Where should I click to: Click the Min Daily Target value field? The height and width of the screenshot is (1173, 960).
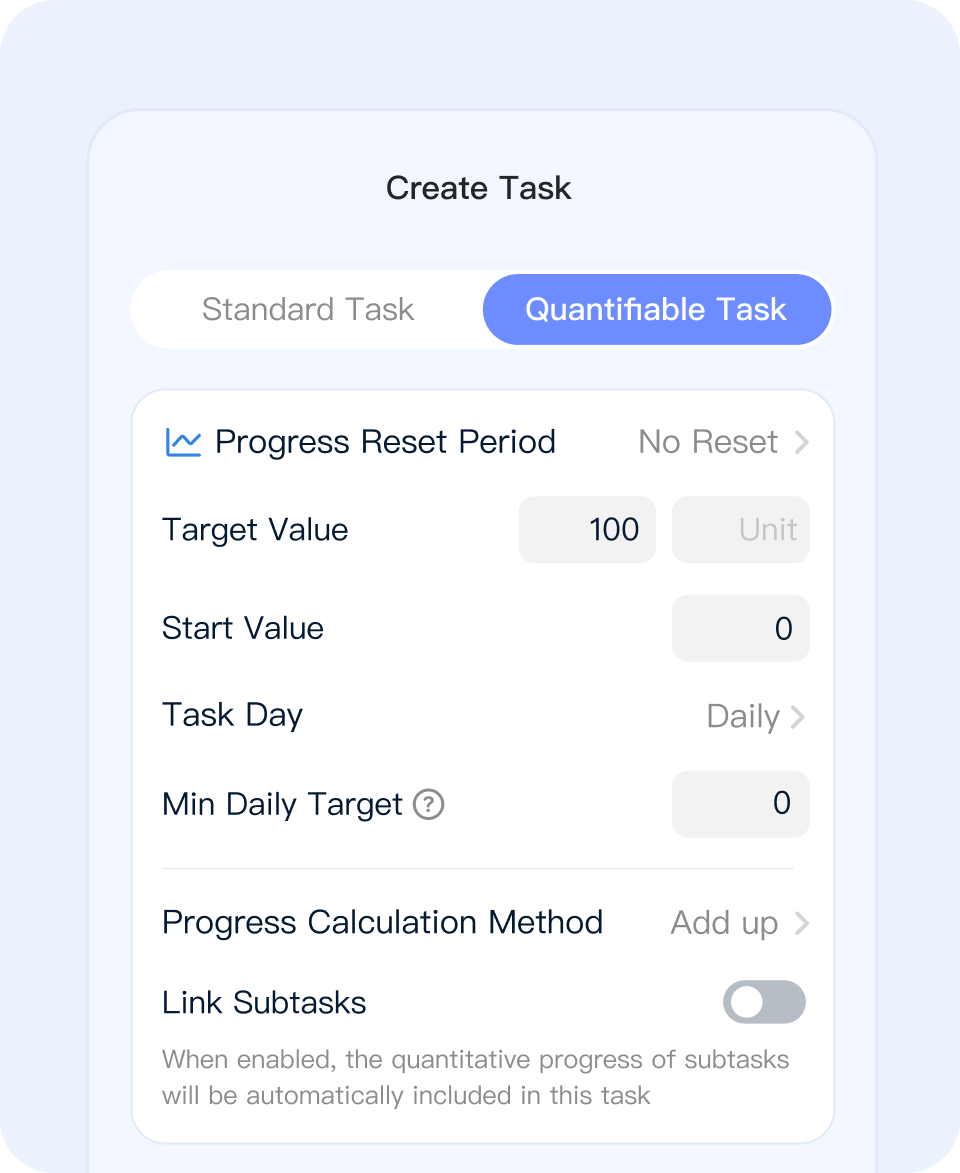[740, 804]
